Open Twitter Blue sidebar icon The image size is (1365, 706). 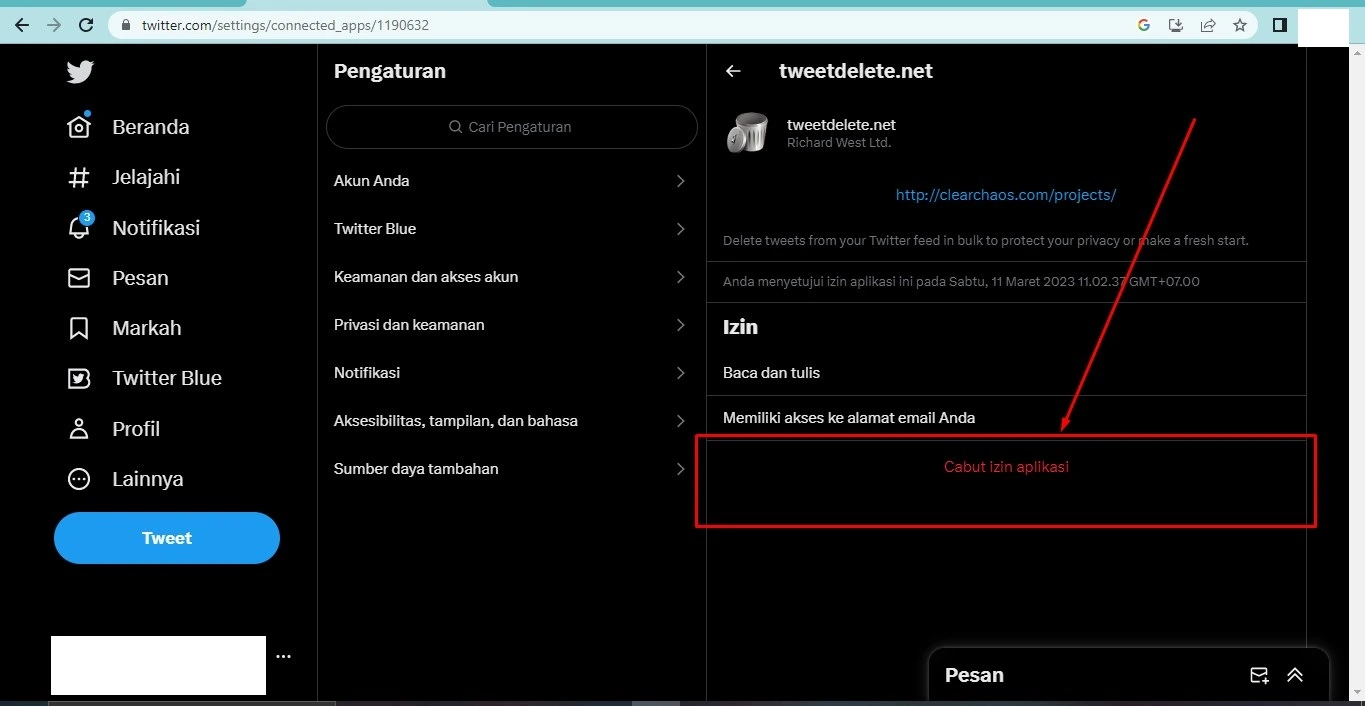(x=79, y=378)
